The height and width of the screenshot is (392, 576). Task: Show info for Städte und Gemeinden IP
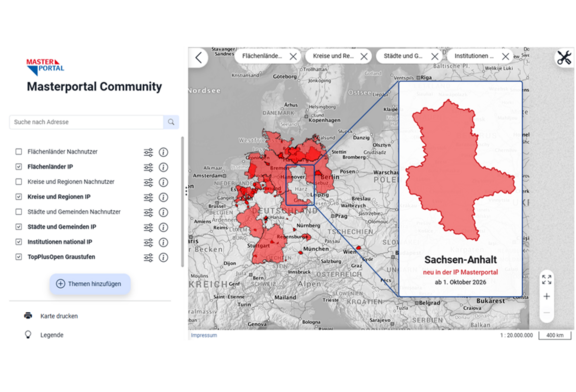click(163, 227)
